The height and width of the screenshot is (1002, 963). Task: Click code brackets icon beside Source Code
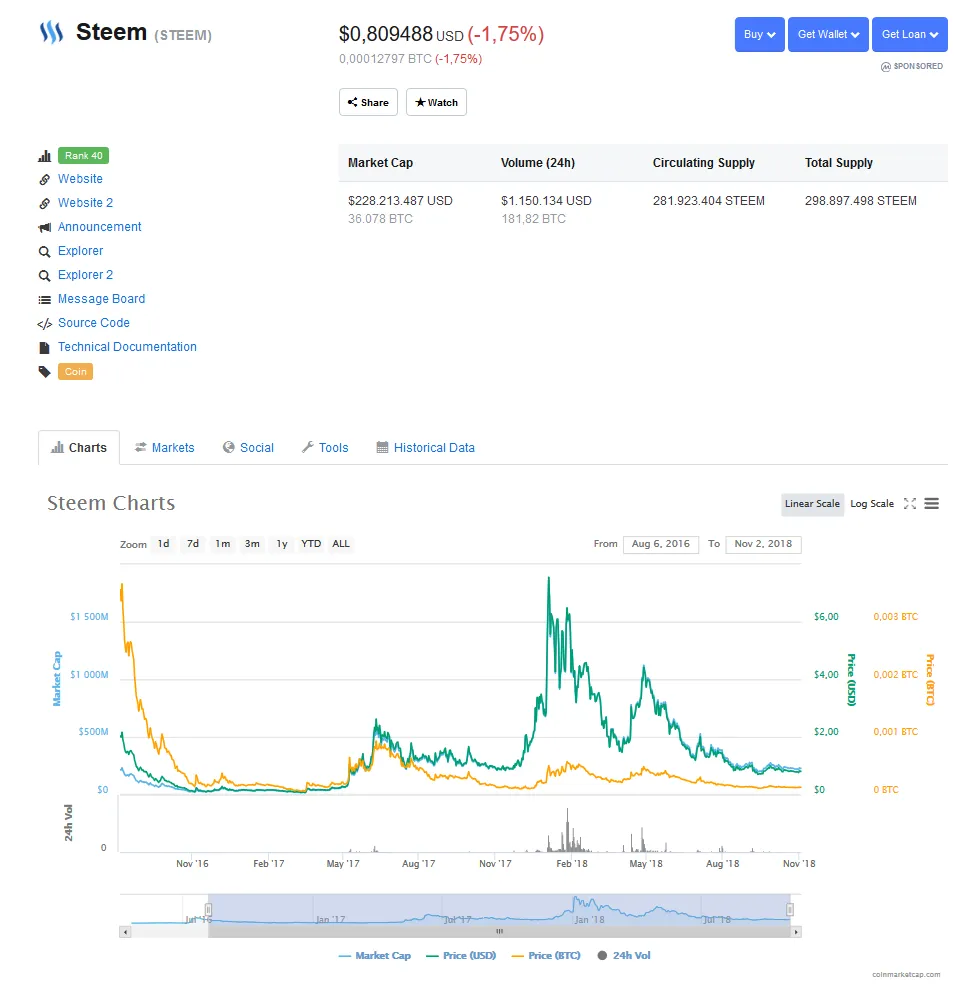pos(44,324)
